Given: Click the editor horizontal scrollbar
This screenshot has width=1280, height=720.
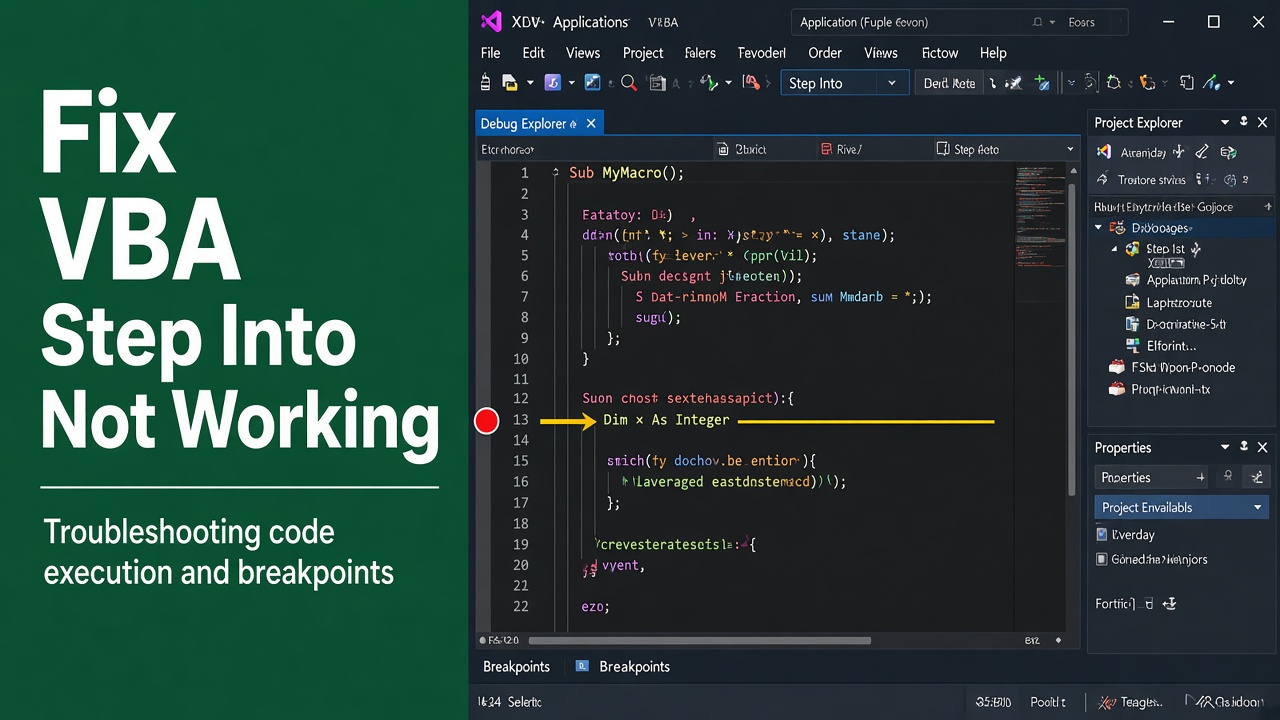Looking at the screenshot, I should pos(700,640).
